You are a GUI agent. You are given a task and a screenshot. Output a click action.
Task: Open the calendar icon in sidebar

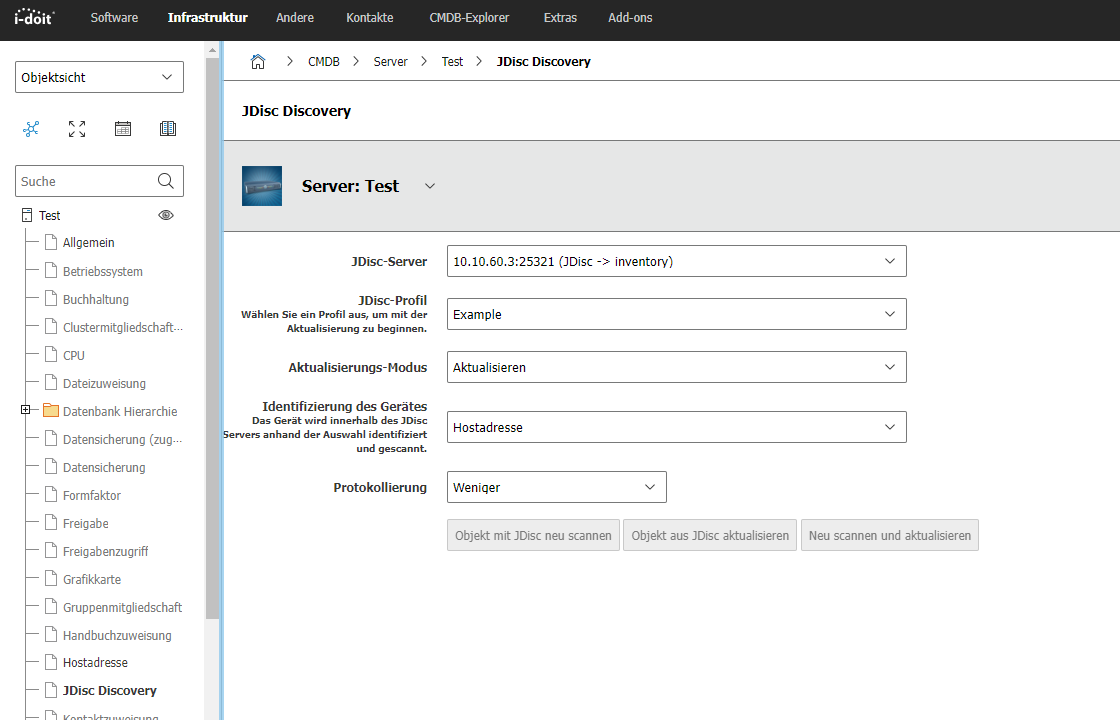pyautogui.click(x=123, y=129)
